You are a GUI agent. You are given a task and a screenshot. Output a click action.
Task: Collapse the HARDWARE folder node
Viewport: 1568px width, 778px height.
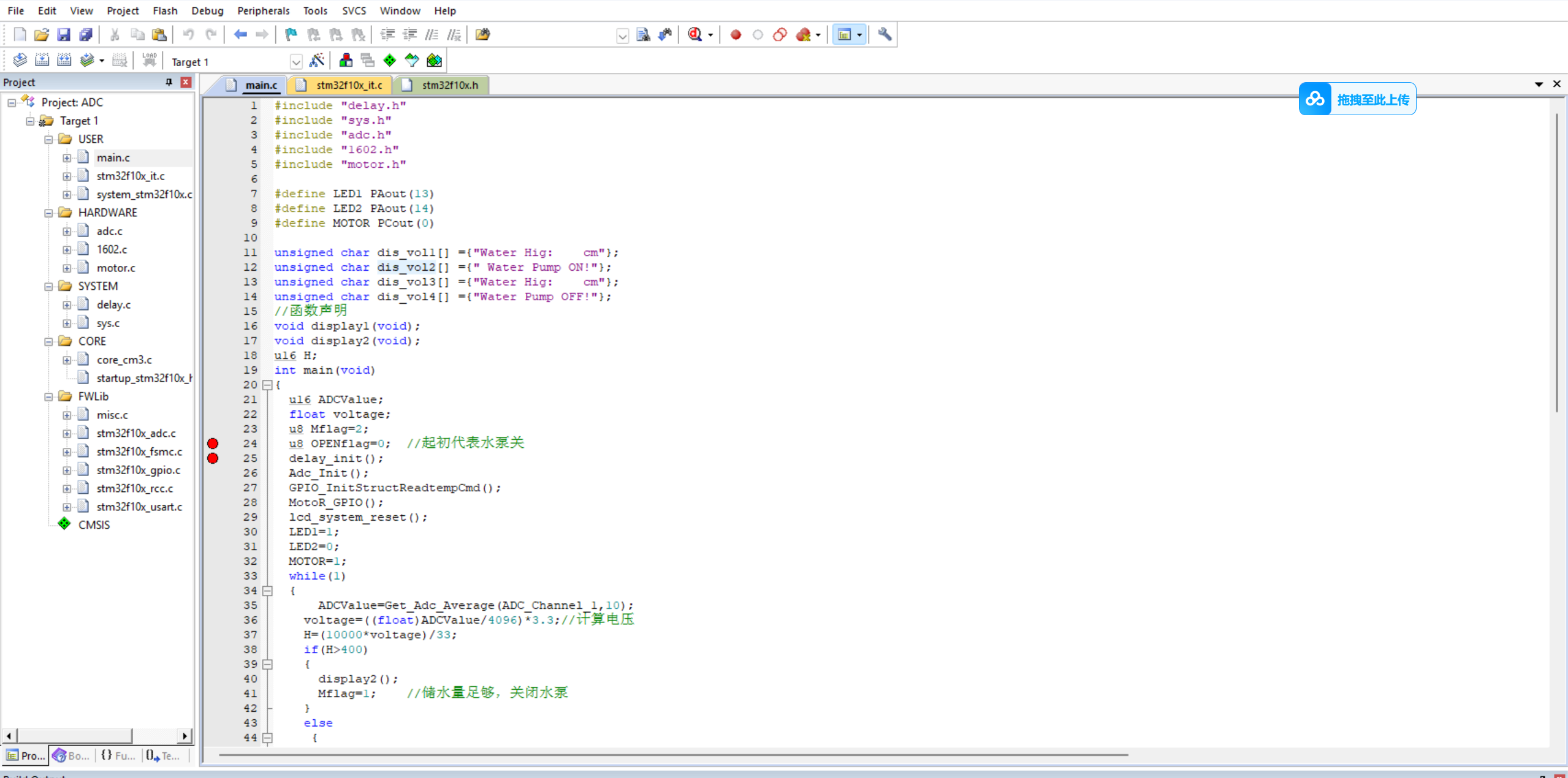coord(48,213)
